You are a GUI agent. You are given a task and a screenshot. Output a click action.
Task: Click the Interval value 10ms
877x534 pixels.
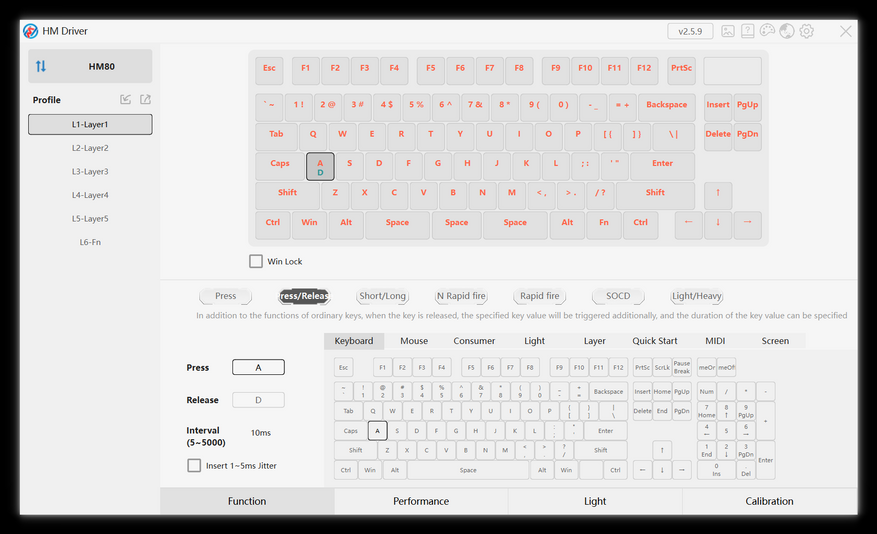(261, 433)
